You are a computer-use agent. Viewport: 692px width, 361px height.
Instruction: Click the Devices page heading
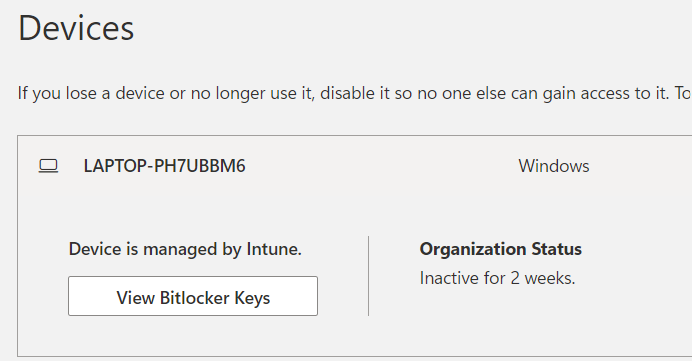click(x=76, y=28)
